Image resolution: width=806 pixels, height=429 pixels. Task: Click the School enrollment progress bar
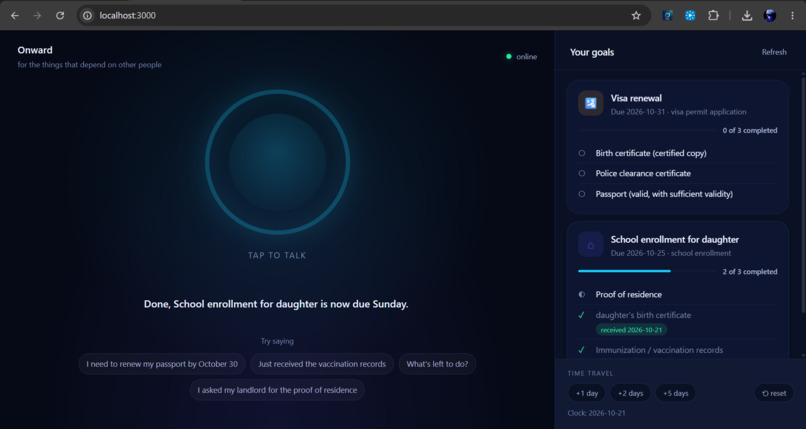click(646, 271)
